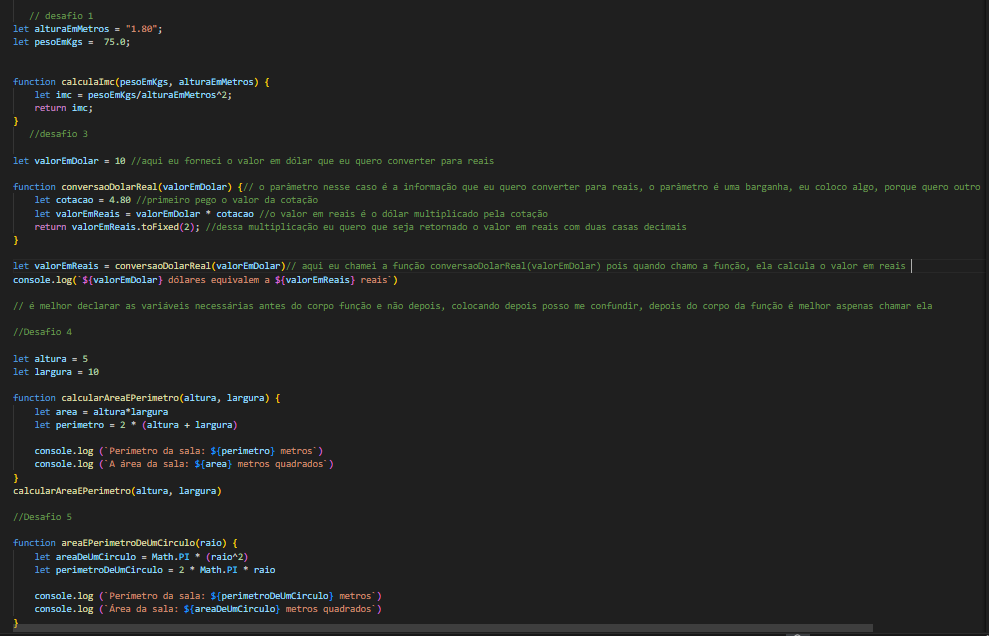This screenshot has width=989, height=636.
Task: Click the code 'return valorEmReais.toFixed(2);'
Action: click(117, 227)
